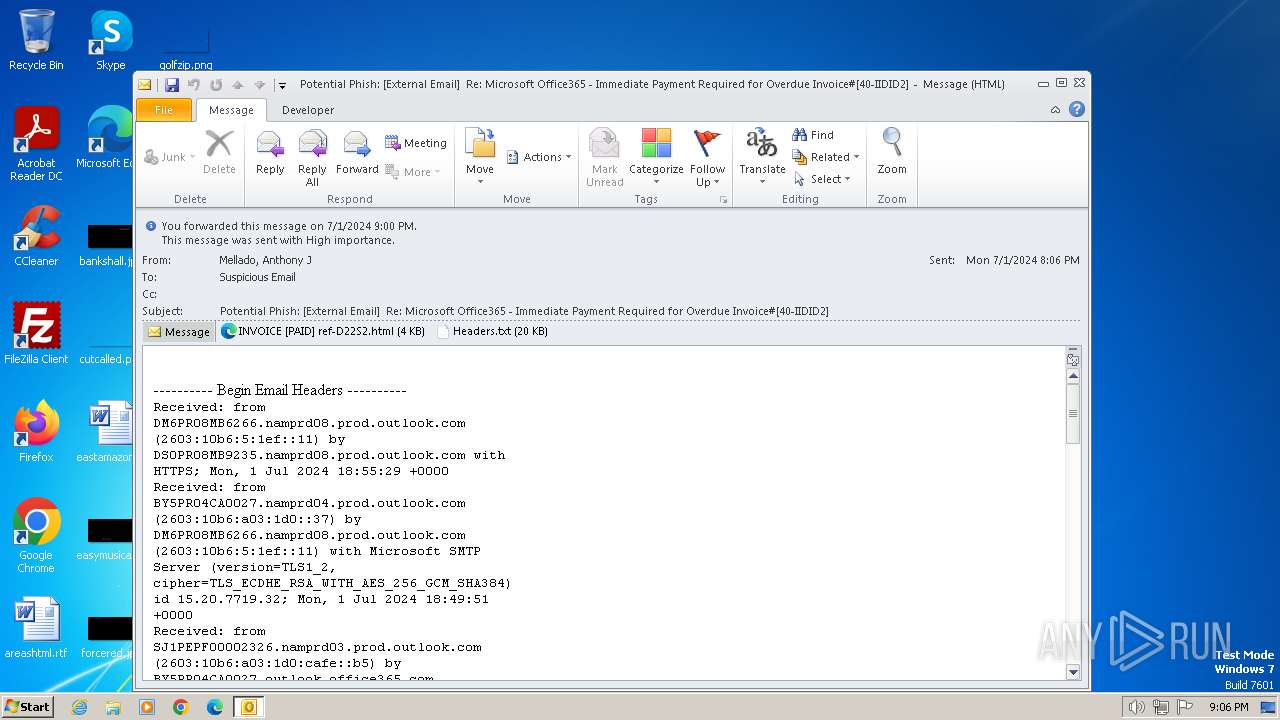
Task: Open INVOICE [PAID] ref-D22S2.html attachment
Action: click(323, 331)
